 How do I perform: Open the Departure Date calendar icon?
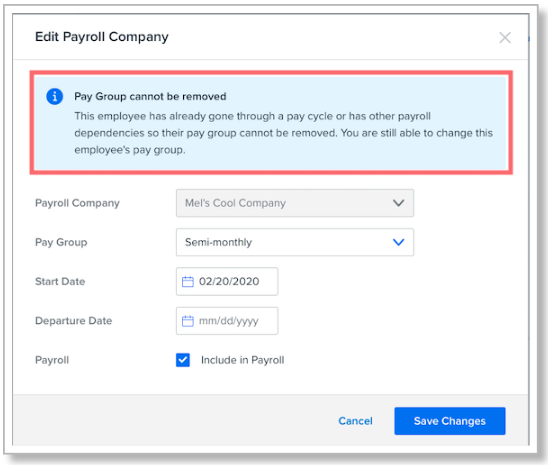point(188,321)
